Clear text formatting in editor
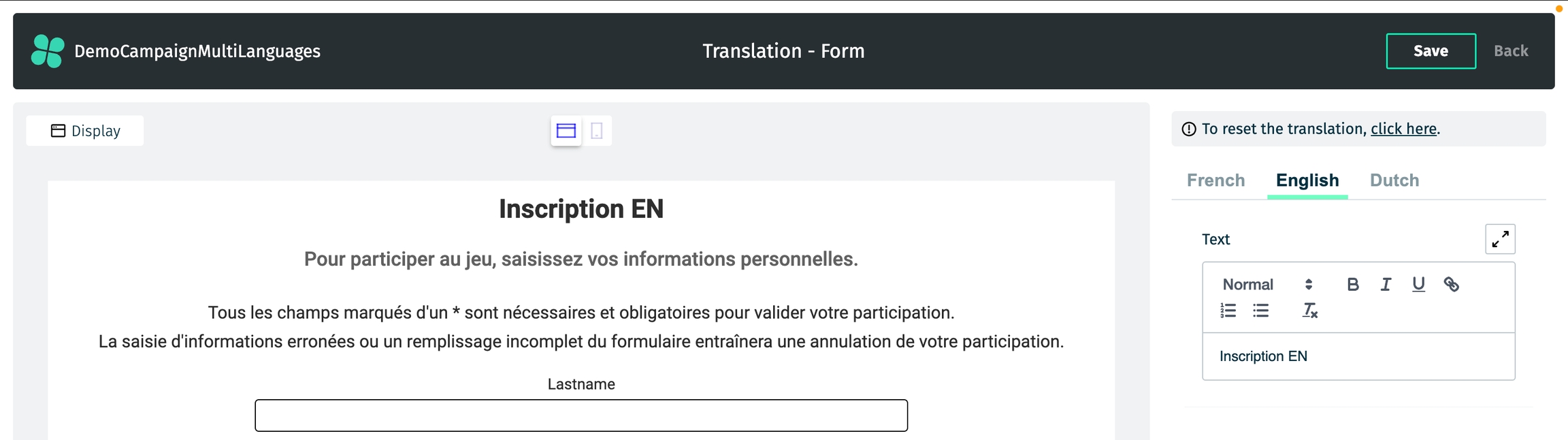The height and width of the screenshot is (440, 1568). coord(1309,311)
